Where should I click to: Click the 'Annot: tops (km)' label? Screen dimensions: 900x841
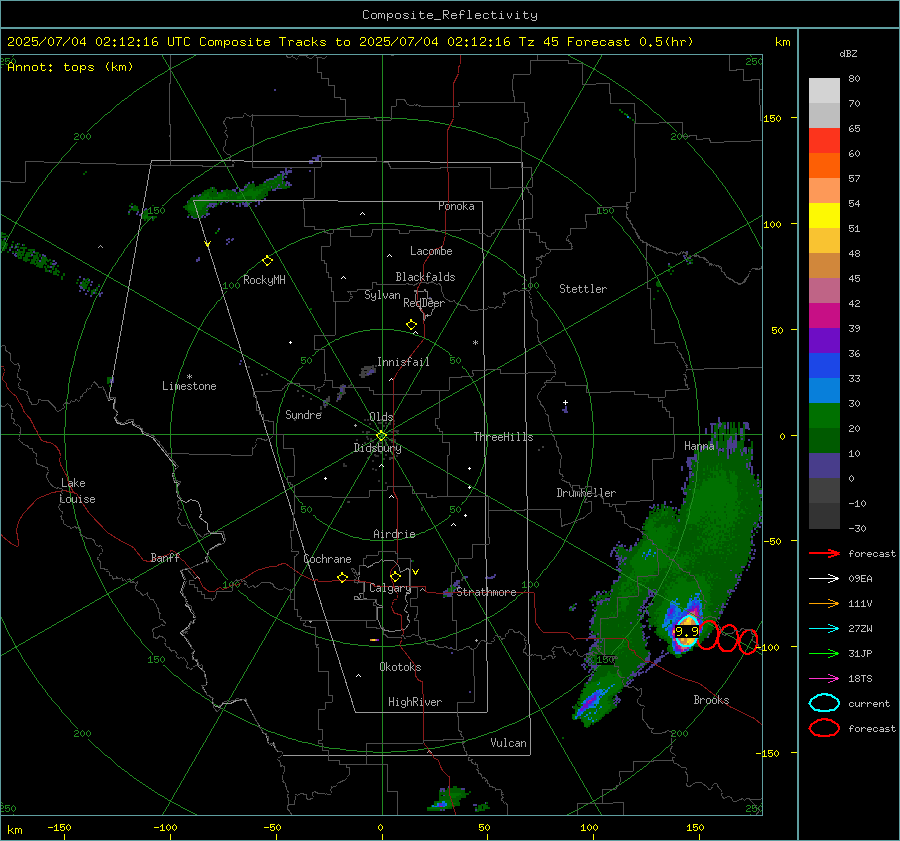[70, 67]
